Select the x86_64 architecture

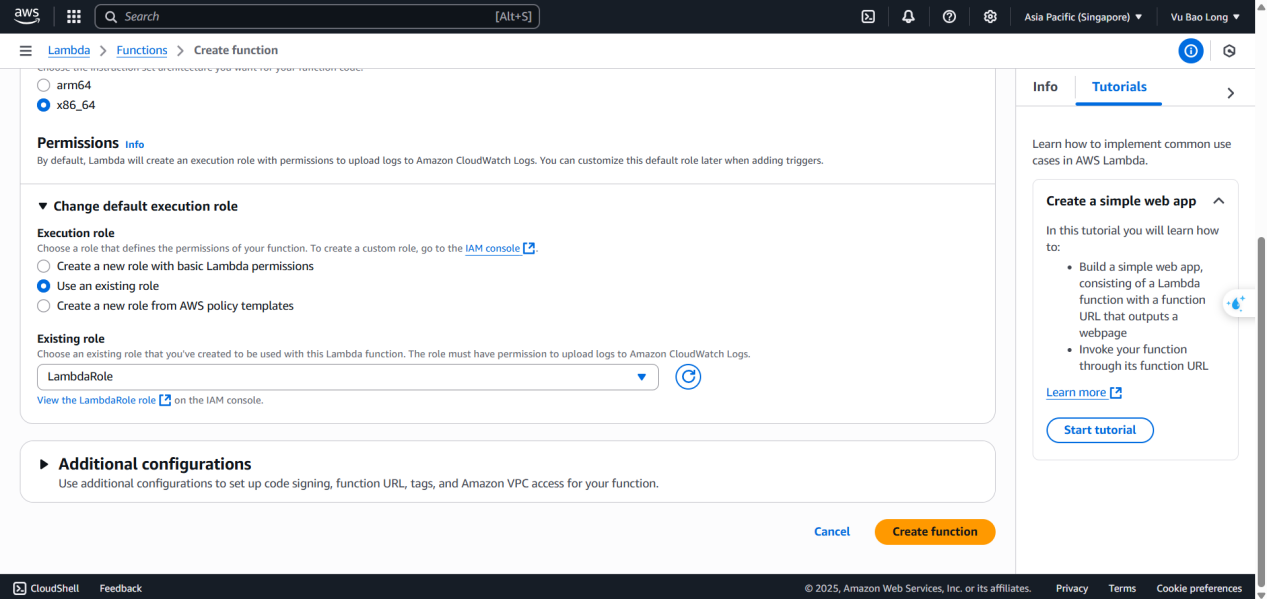43,105
